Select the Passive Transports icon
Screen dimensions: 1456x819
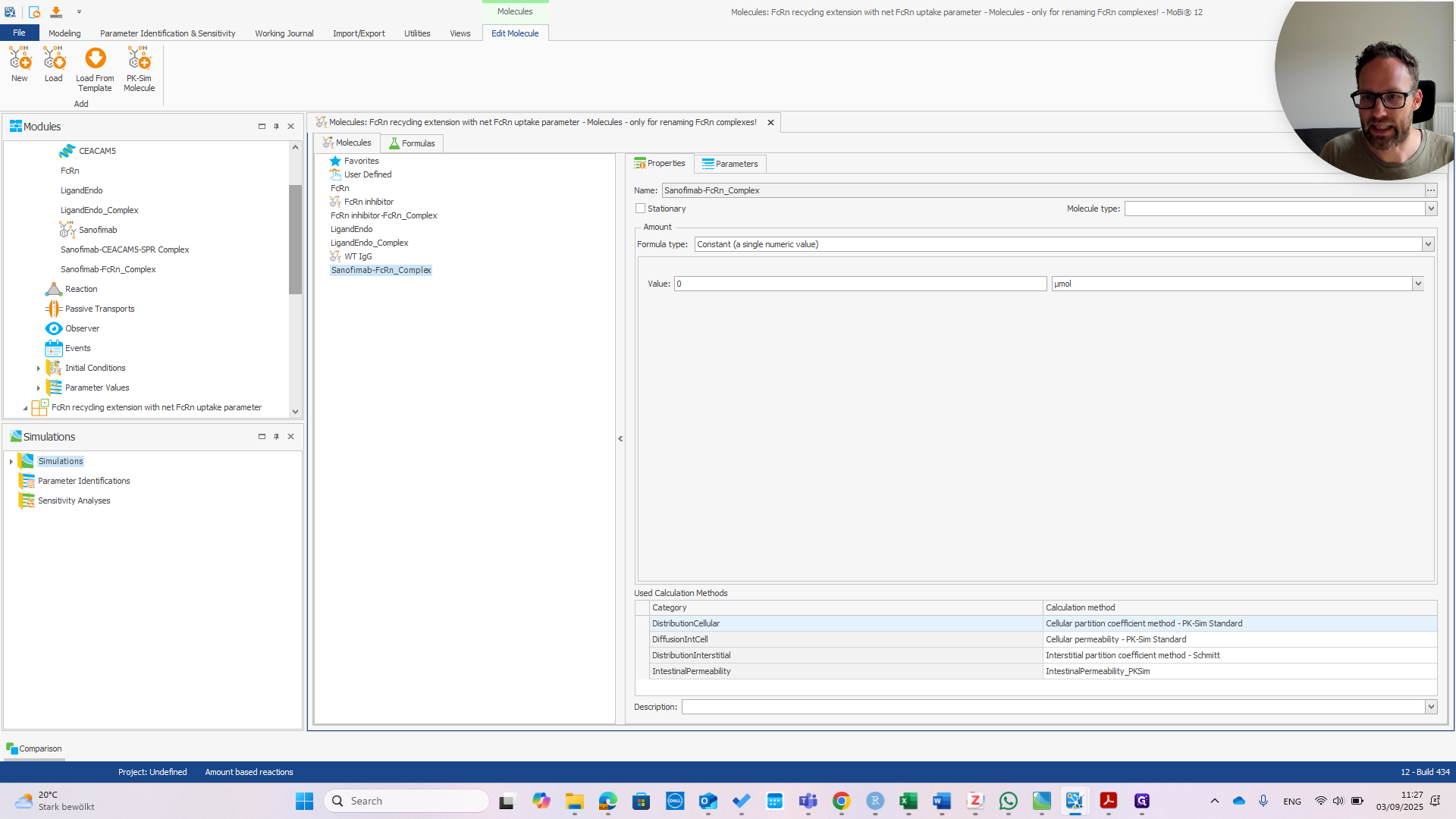(53, 309)
